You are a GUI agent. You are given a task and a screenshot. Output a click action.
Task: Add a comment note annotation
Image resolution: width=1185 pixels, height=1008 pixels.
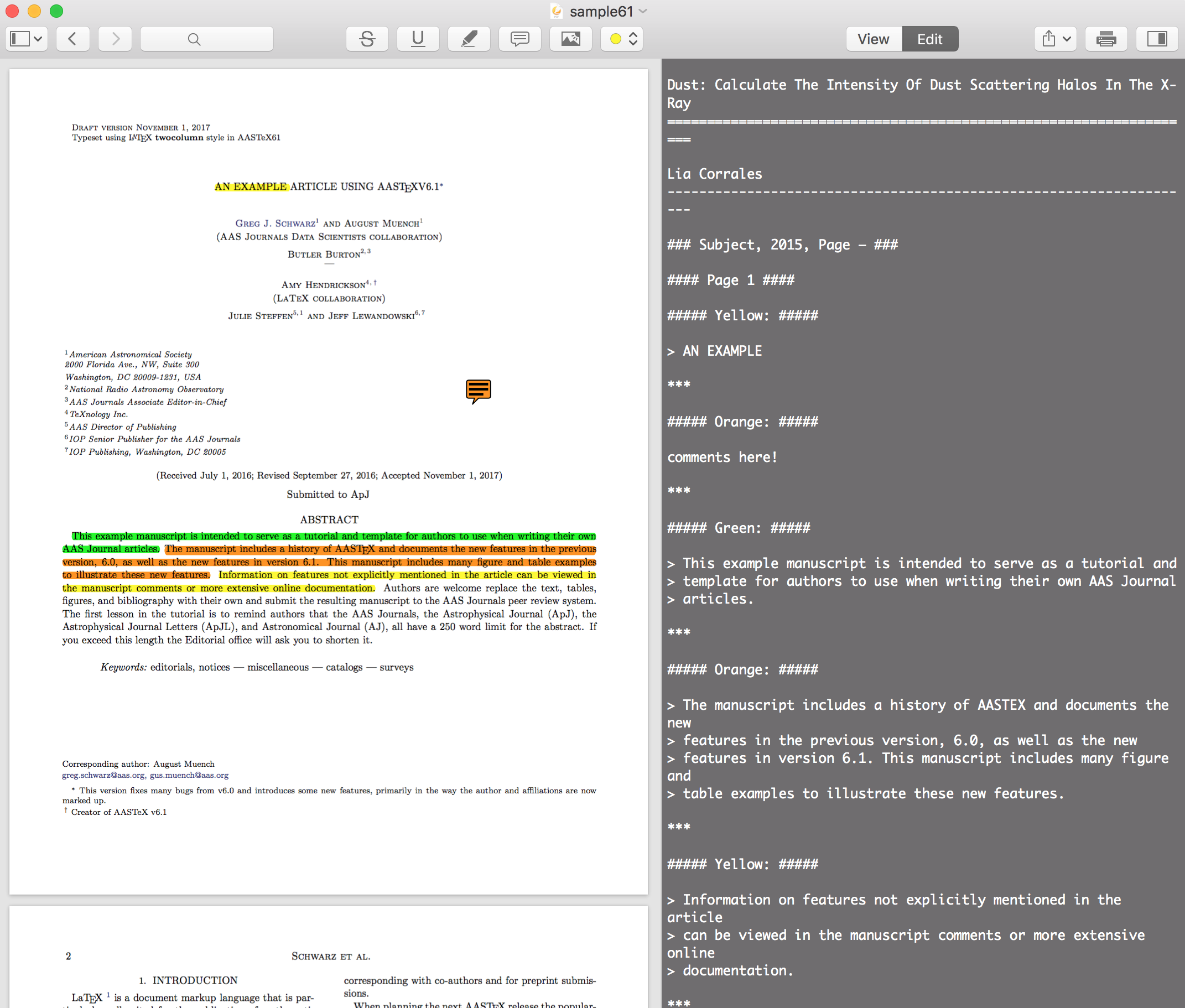(519, 39)
